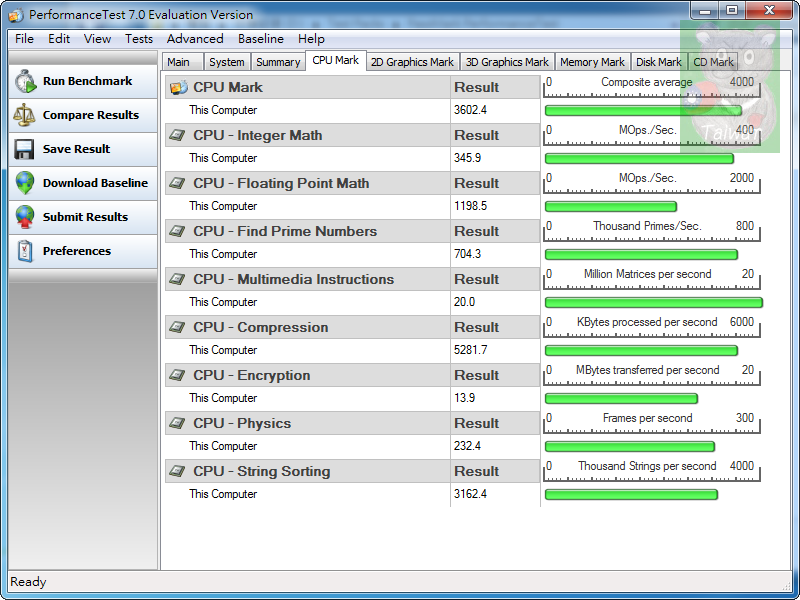Viewport: 800px width, 600px height.
Task: Click the Save Result button label
Action: tap(77, 149)
